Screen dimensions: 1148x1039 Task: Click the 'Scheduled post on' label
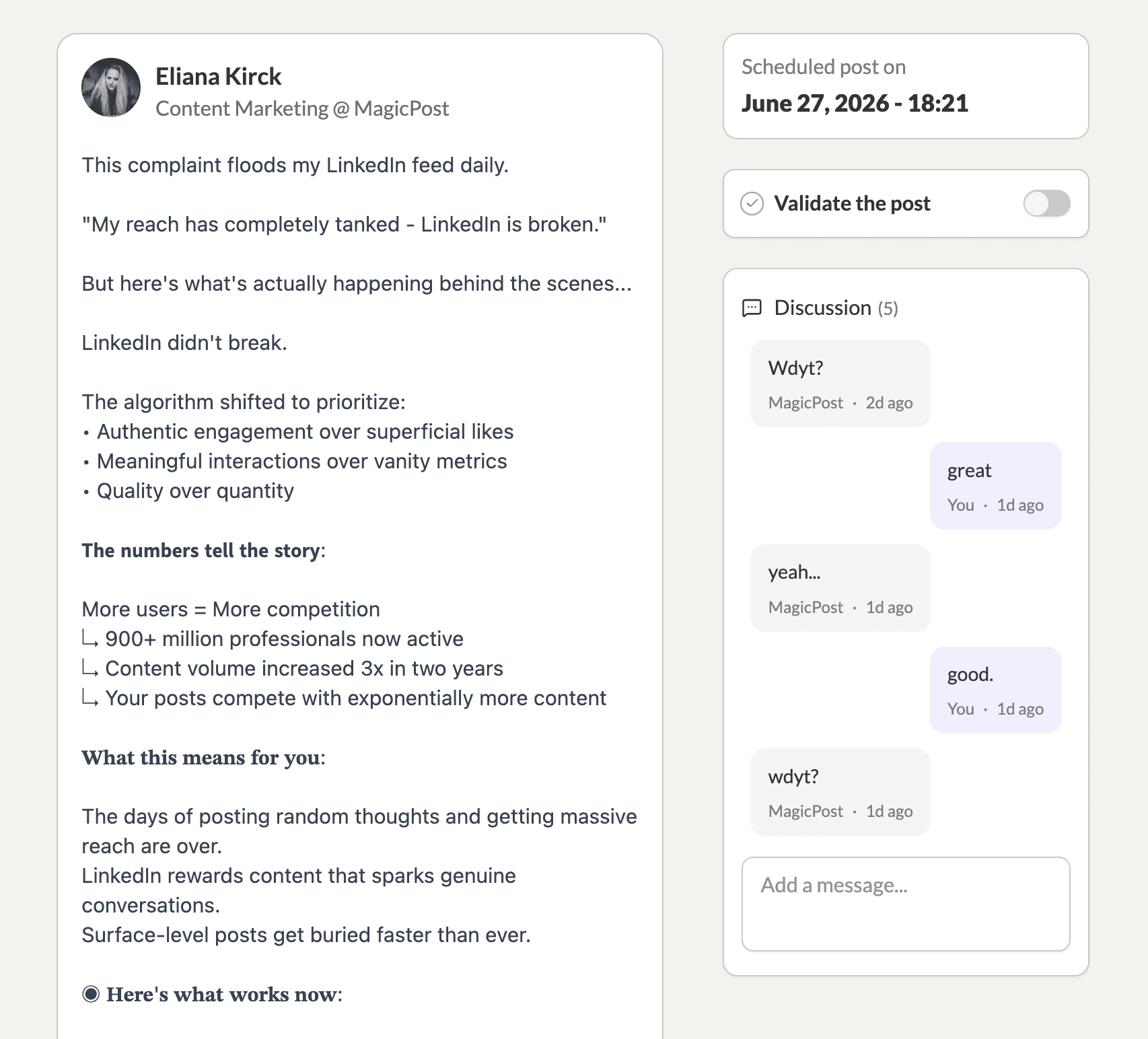pos(824,67)
